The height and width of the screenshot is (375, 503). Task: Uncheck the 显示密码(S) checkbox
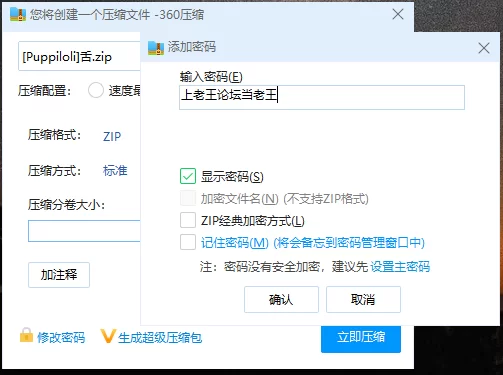click(x=188, y=176)
